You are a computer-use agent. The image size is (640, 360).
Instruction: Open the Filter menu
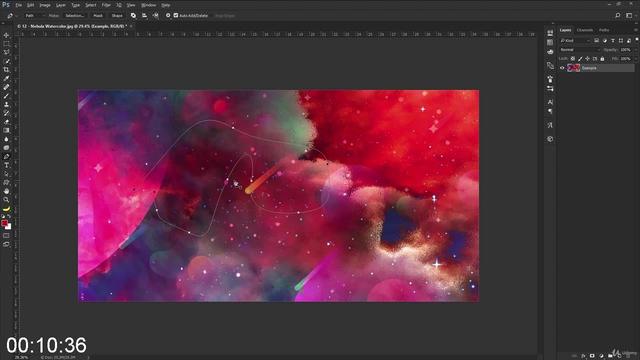(x=106, y=5)
